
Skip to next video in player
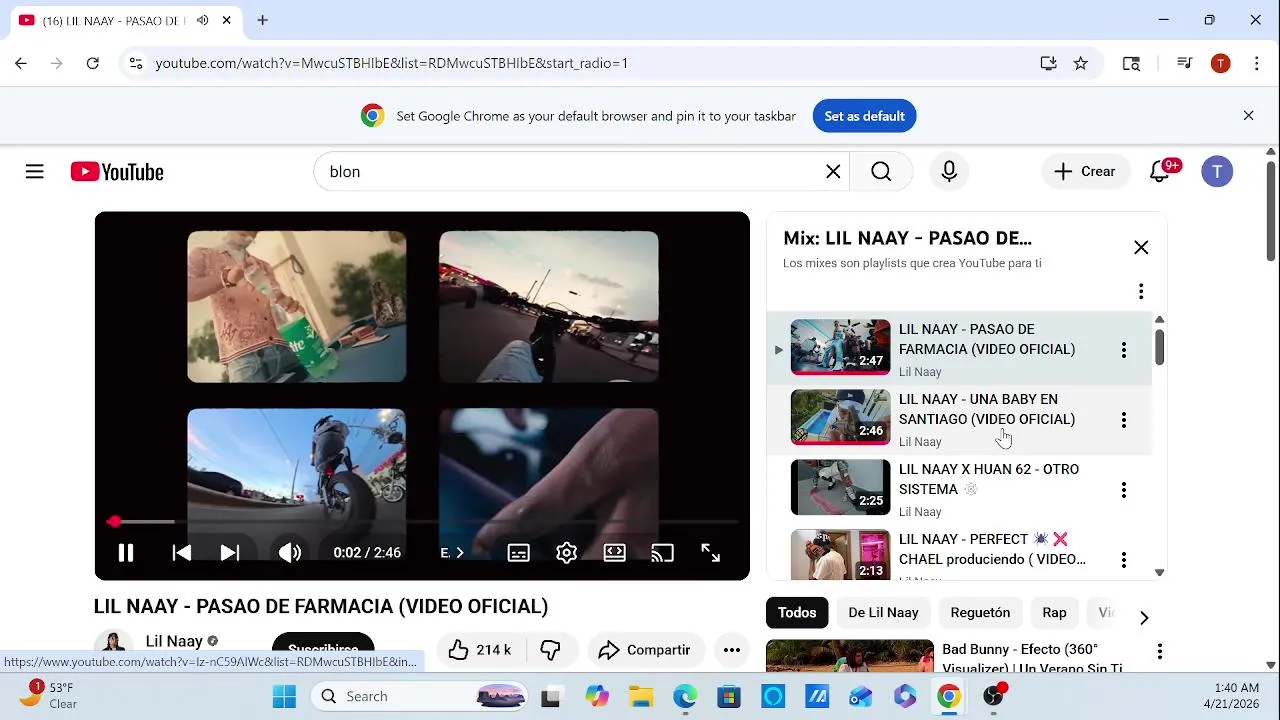229,553
